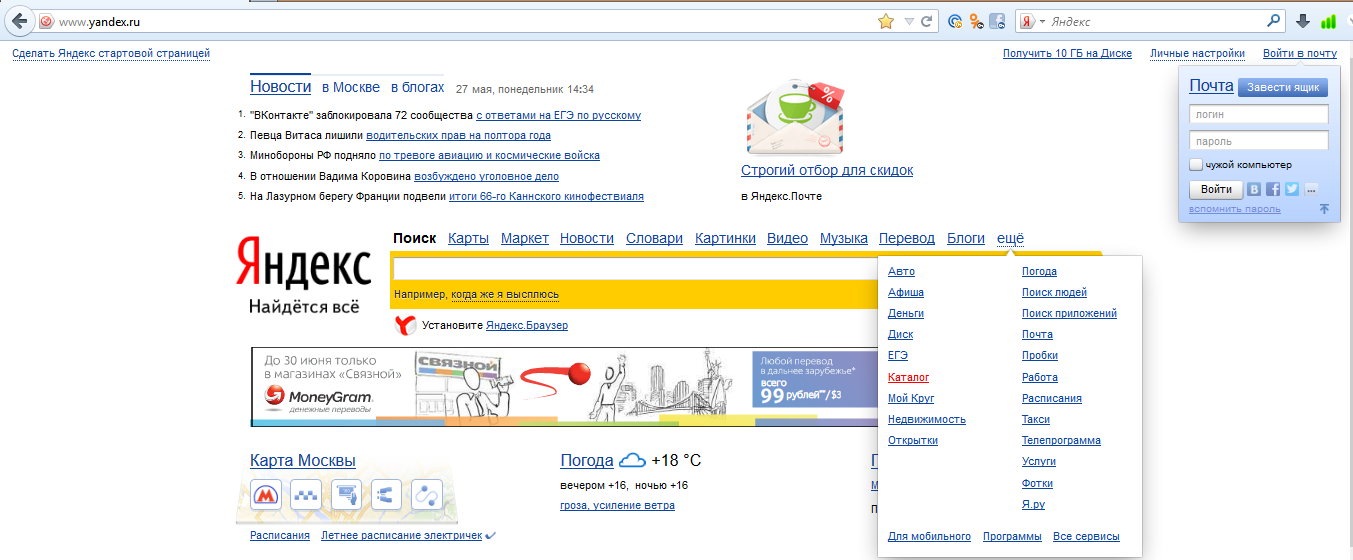Switch to the Карты tab
The image size is (1353, 560).
[x=468, y=238]
